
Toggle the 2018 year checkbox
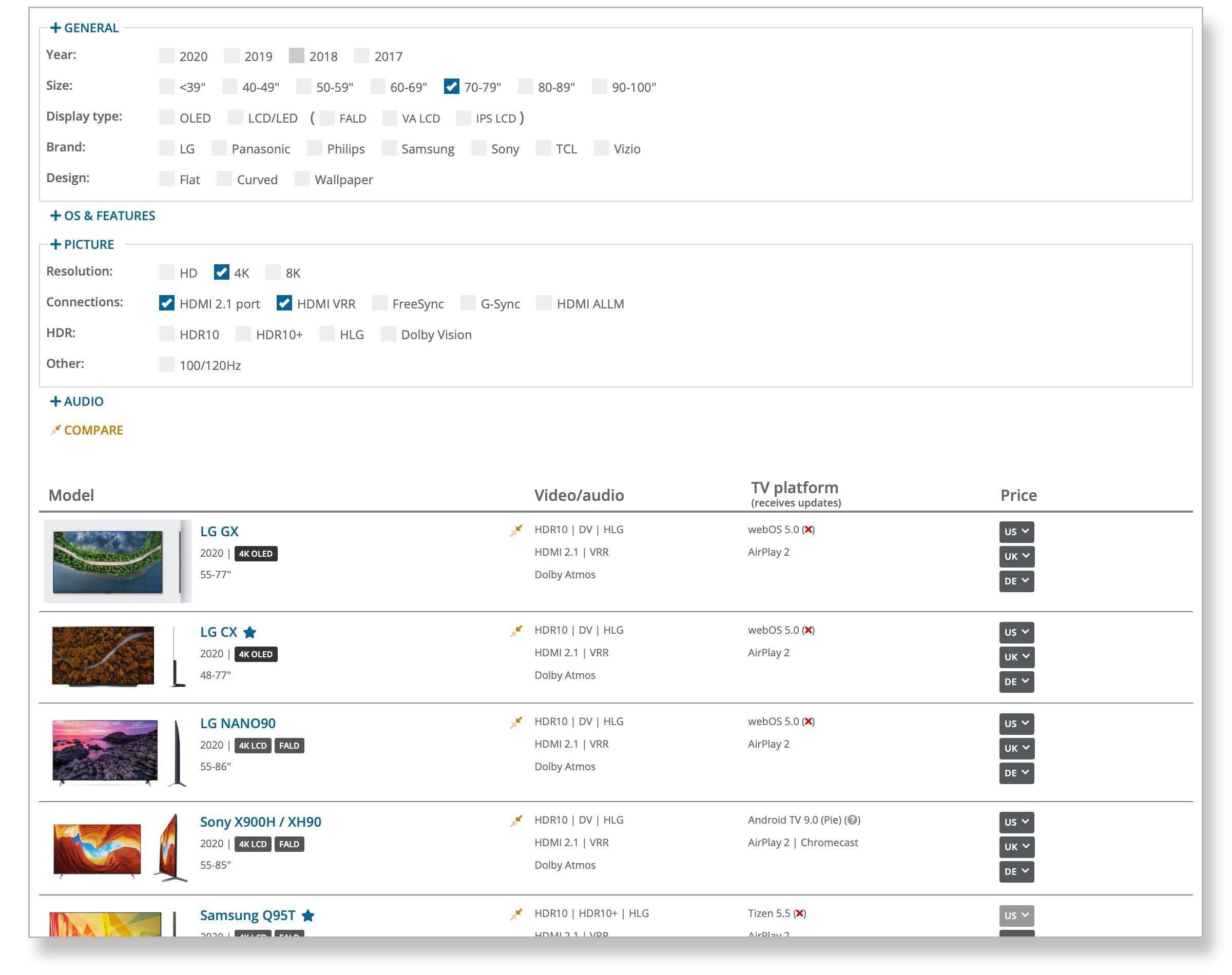click(x=296, y=55)
